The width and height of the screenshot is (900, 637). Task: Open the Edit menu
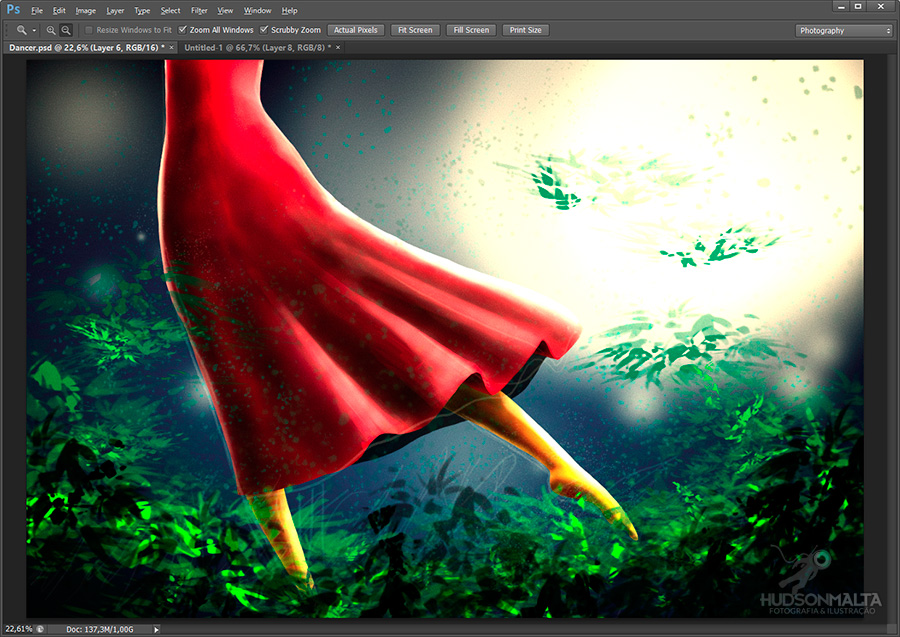pos(59,10)
